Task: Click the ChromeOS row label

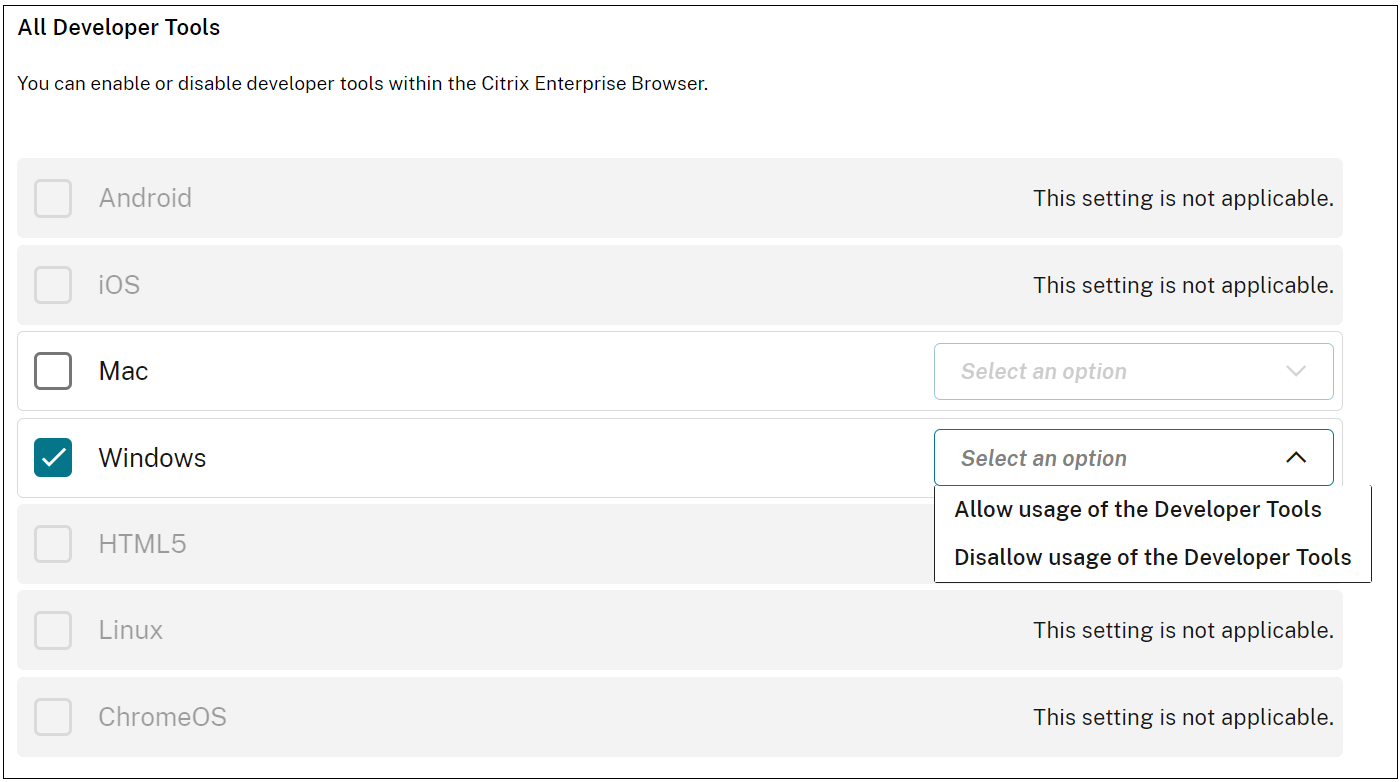Action: point(162,717)
